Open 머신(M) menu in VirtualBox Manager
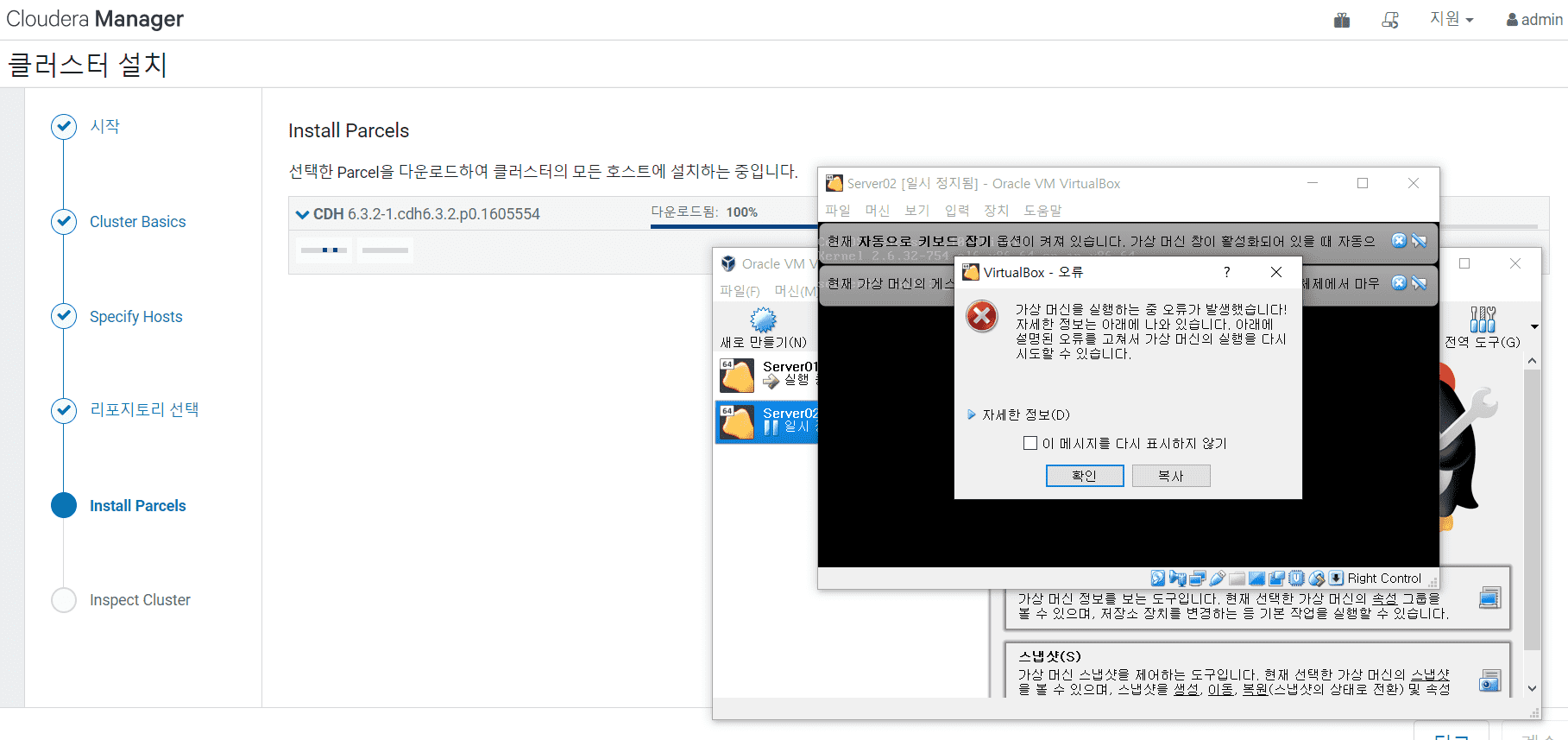The image size is (1568, 740). pyautogui.click(x=796, y=291)
